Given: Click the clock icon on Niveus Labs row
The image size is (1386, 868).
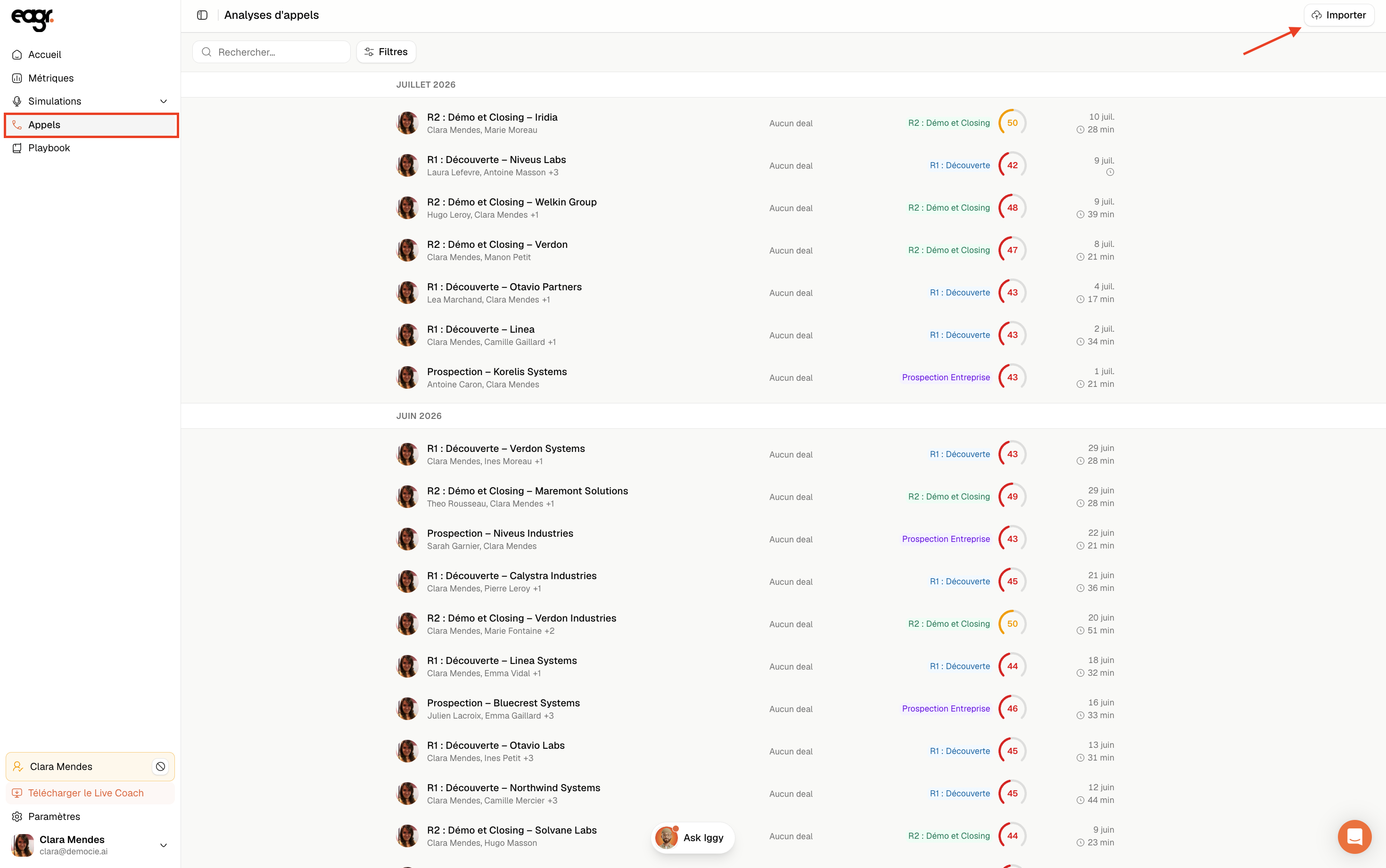Looking at the screenshot, I should click(x=1110, y=172).
